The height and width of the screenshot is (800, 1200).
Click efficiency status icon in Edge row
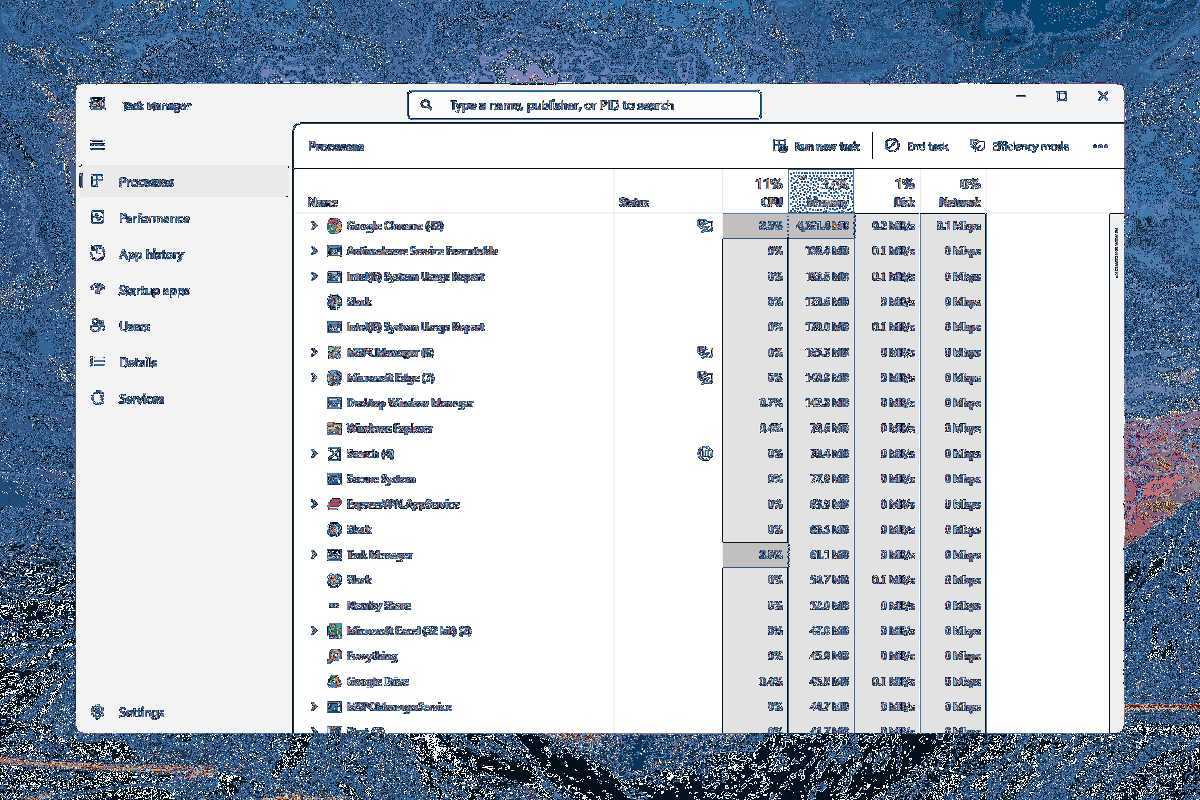(705, 378)
